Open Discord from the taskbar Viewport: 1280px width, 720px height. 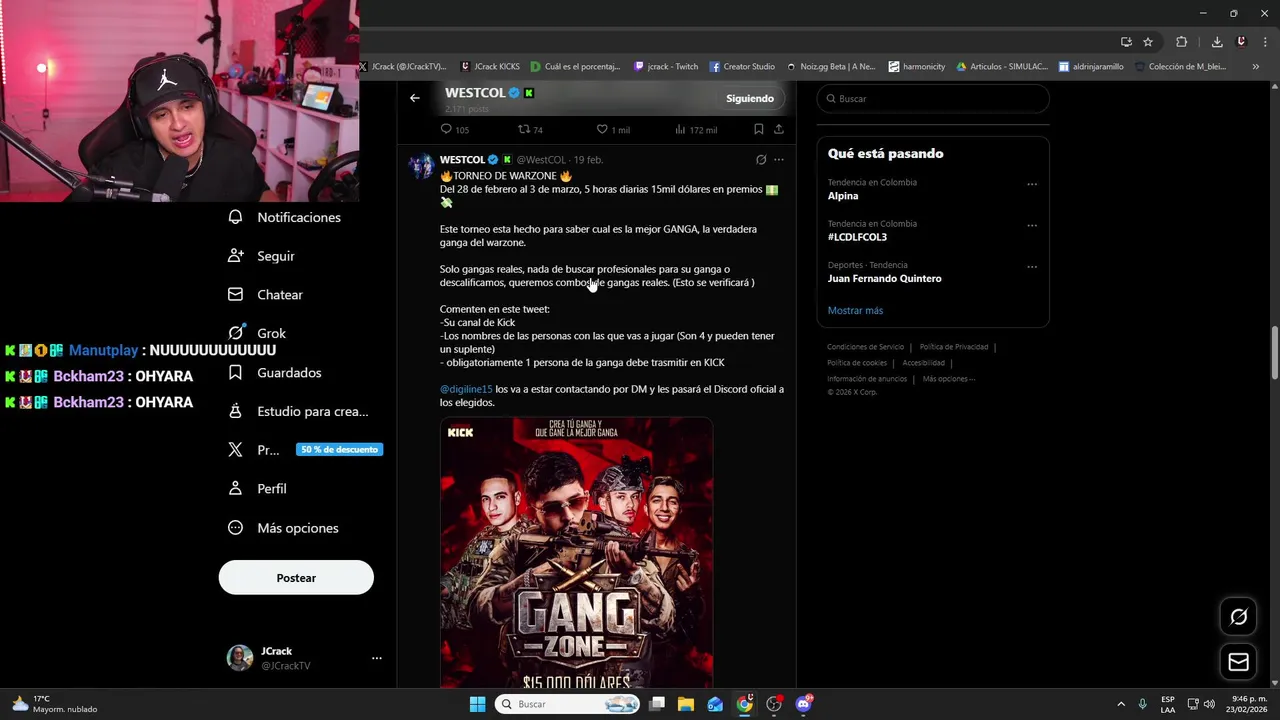click(804, 704)
